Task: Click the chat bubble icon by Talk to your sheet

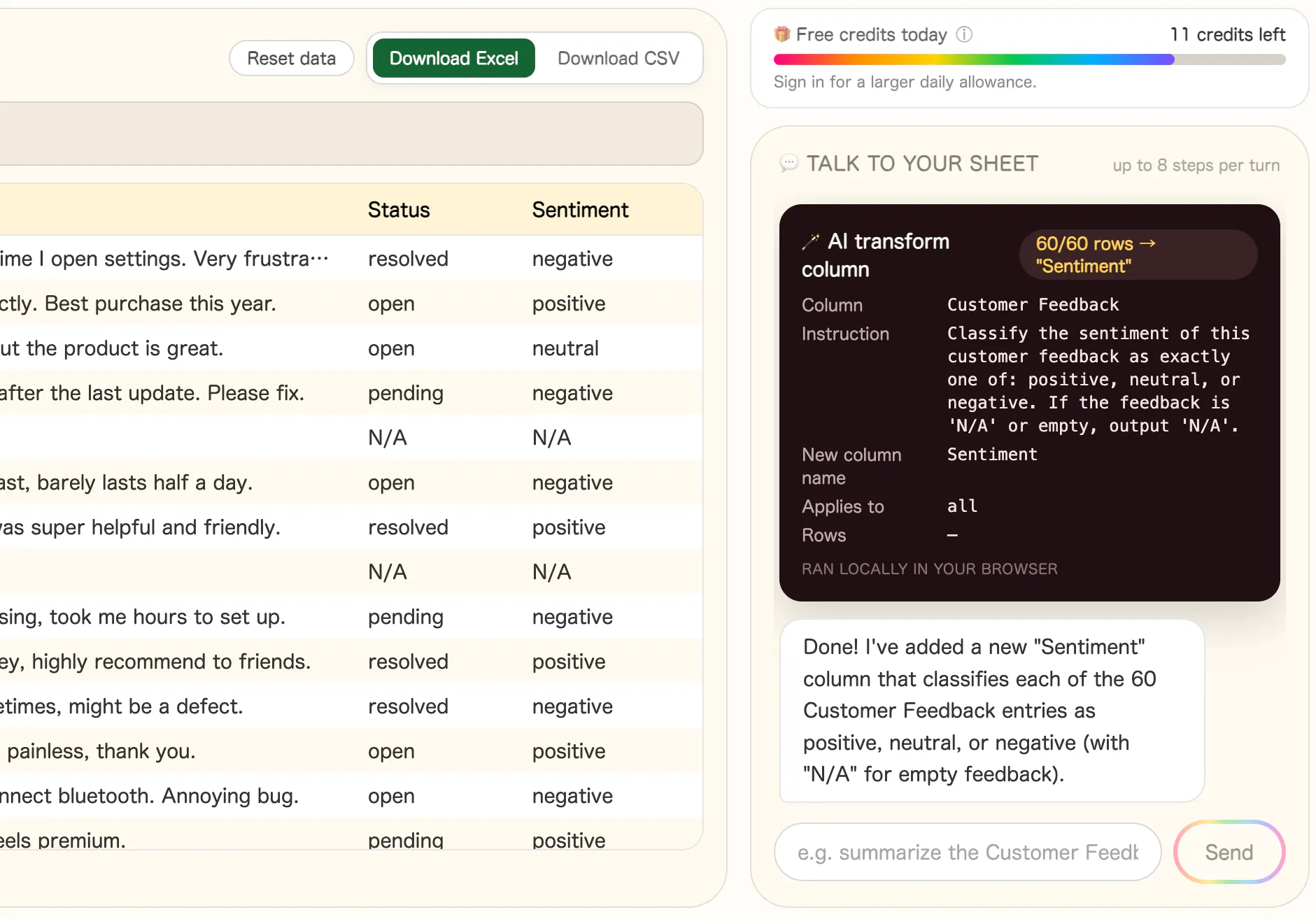Action: point(788,163)
